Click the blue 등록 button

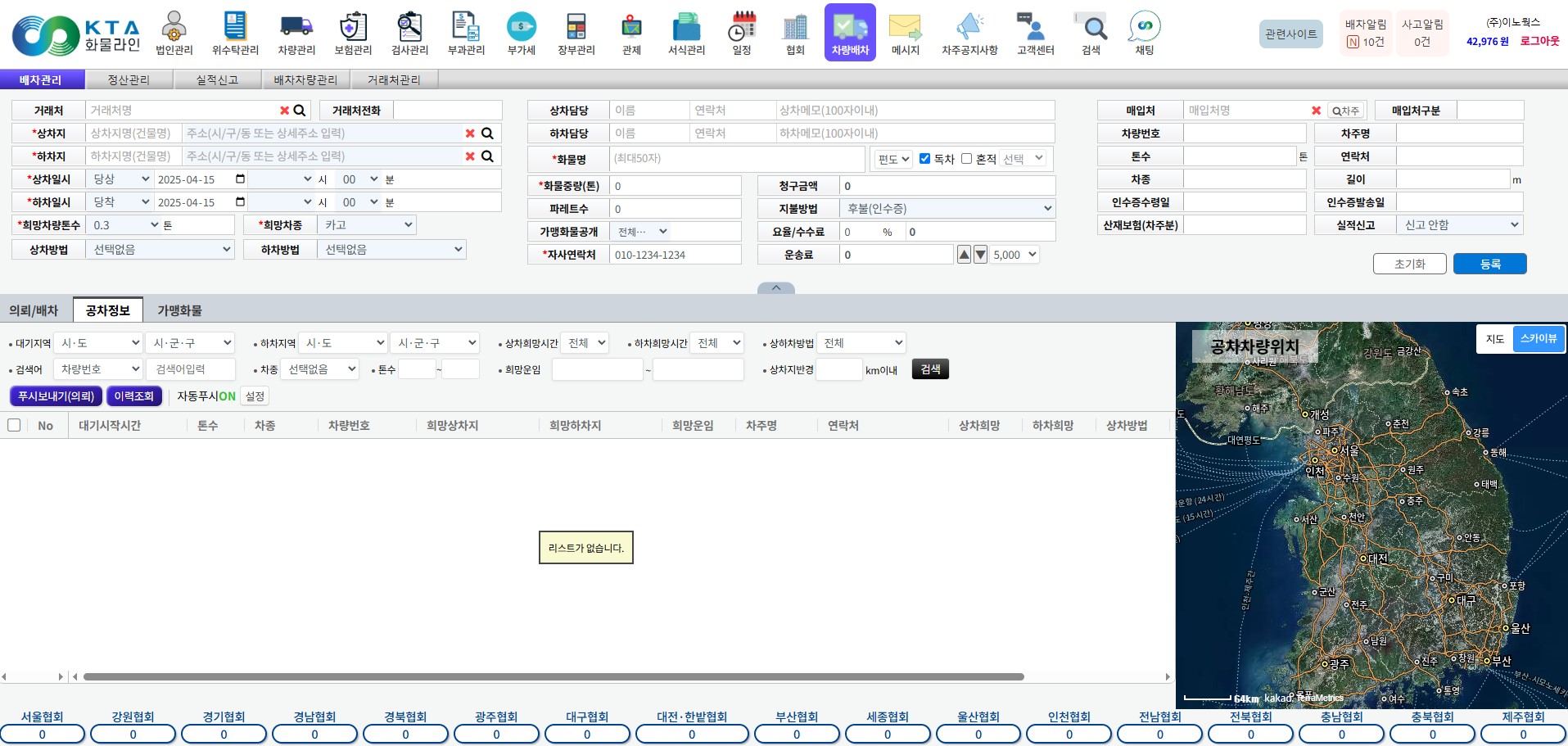tap(1489, 264)
